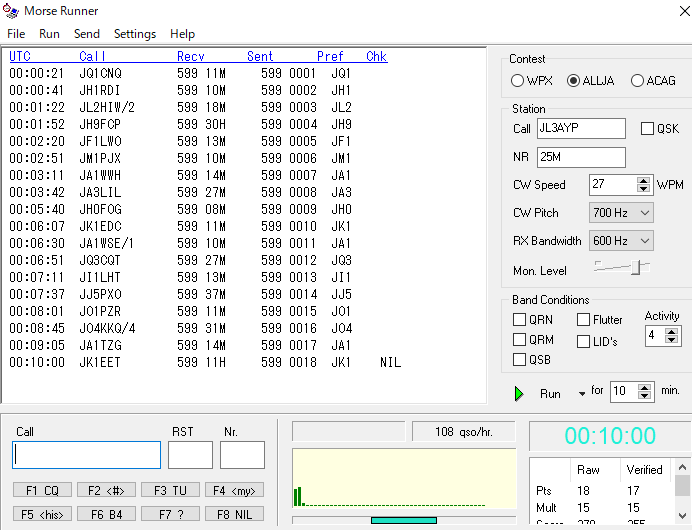Open the CW Pitch 700 Hz dropdown
The width and height of the screenshot is (692, 530).
pos(621,213)
